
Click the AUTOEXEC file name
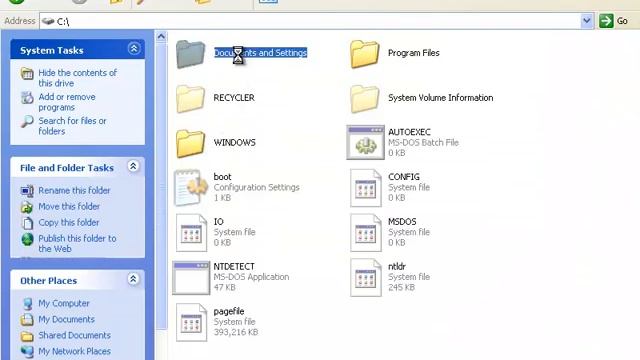point(409,132)
